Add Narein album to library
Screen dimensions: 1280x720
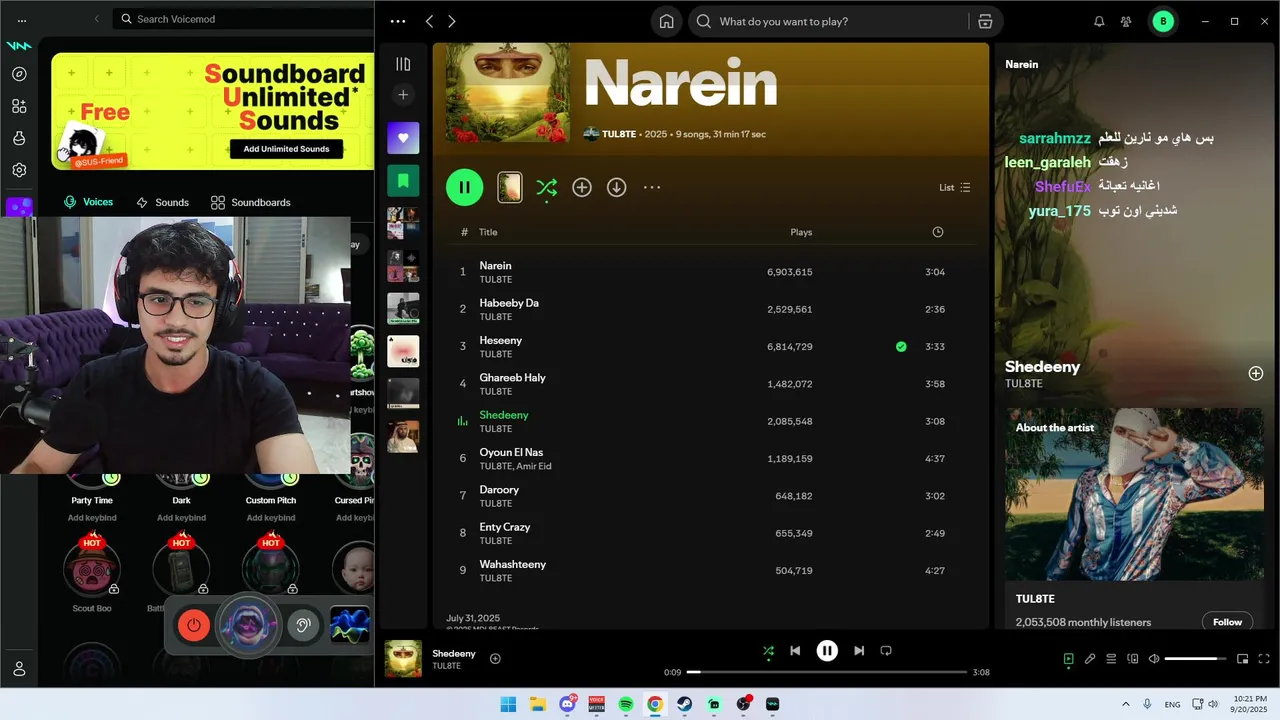[582, 187]
